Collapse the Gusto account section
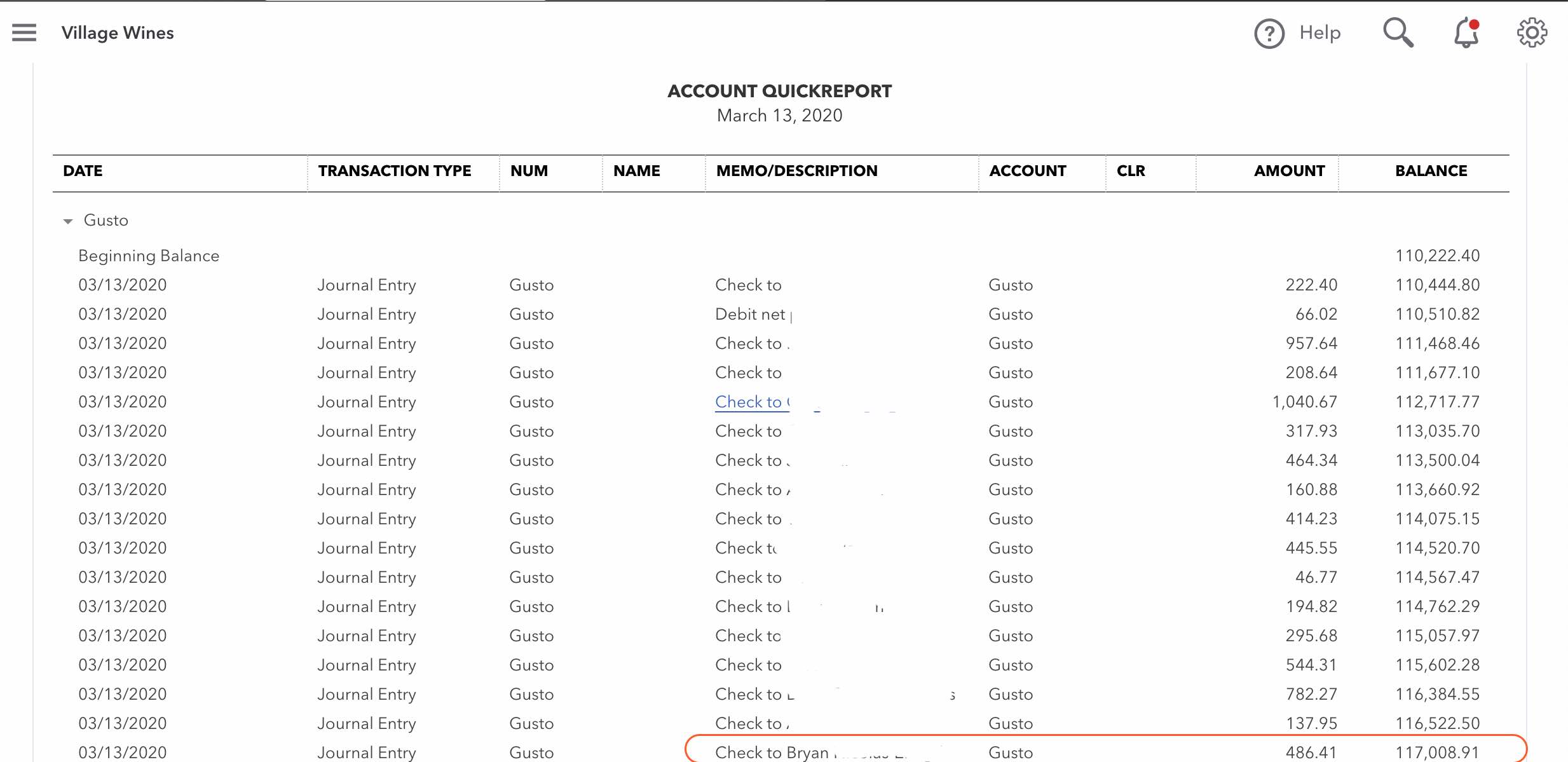The height and width of the screenshot is (762, 1568). (x=67, y=221)
